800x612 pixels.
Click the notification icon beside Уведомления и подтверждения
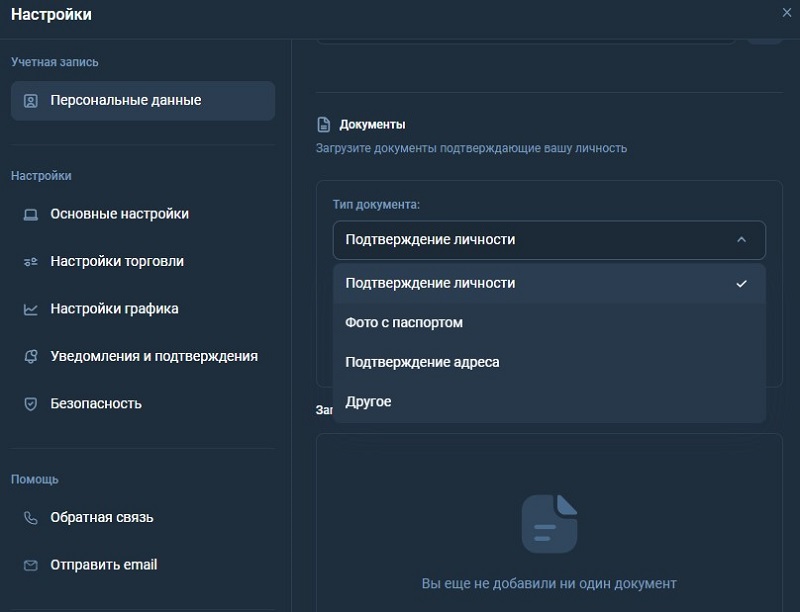pos(30,356)
